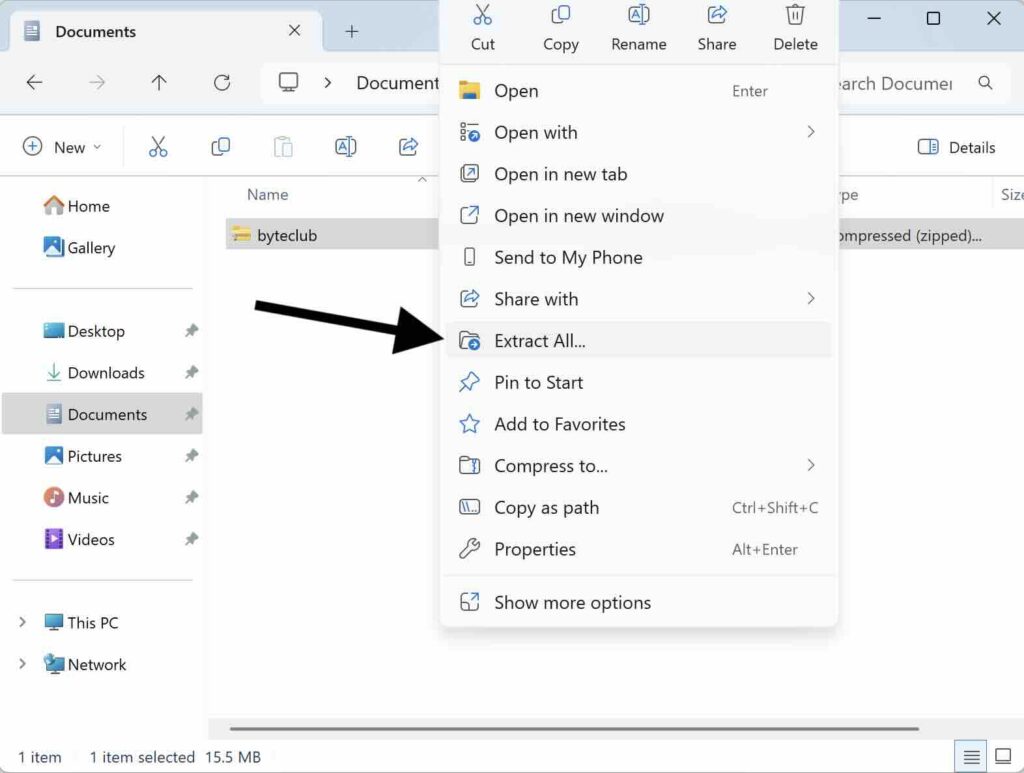Go up one folder with the Up arrow
1024x773 pixels.
pos(159,83)
